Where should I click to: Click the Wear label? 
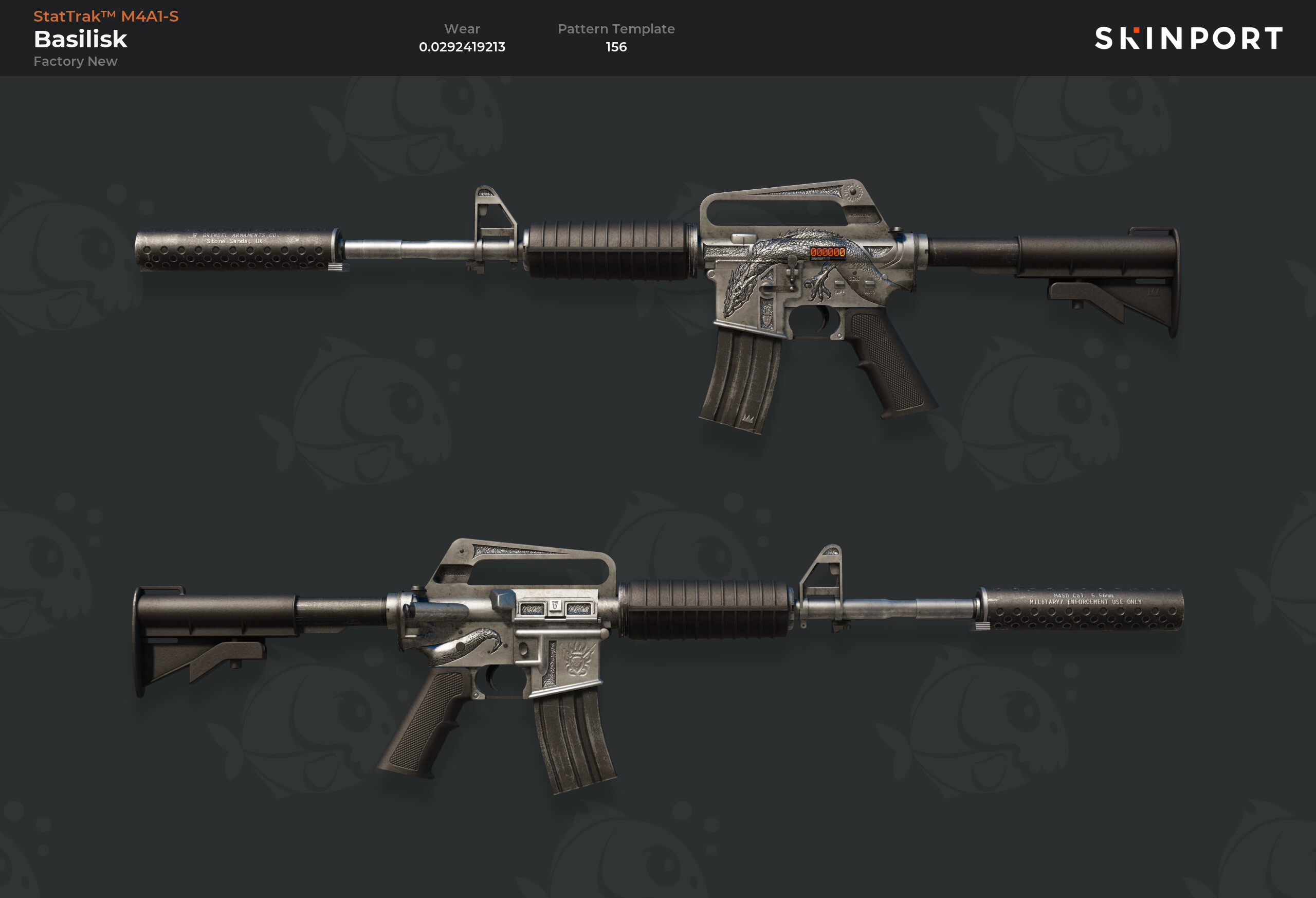[x=462, y=29]
